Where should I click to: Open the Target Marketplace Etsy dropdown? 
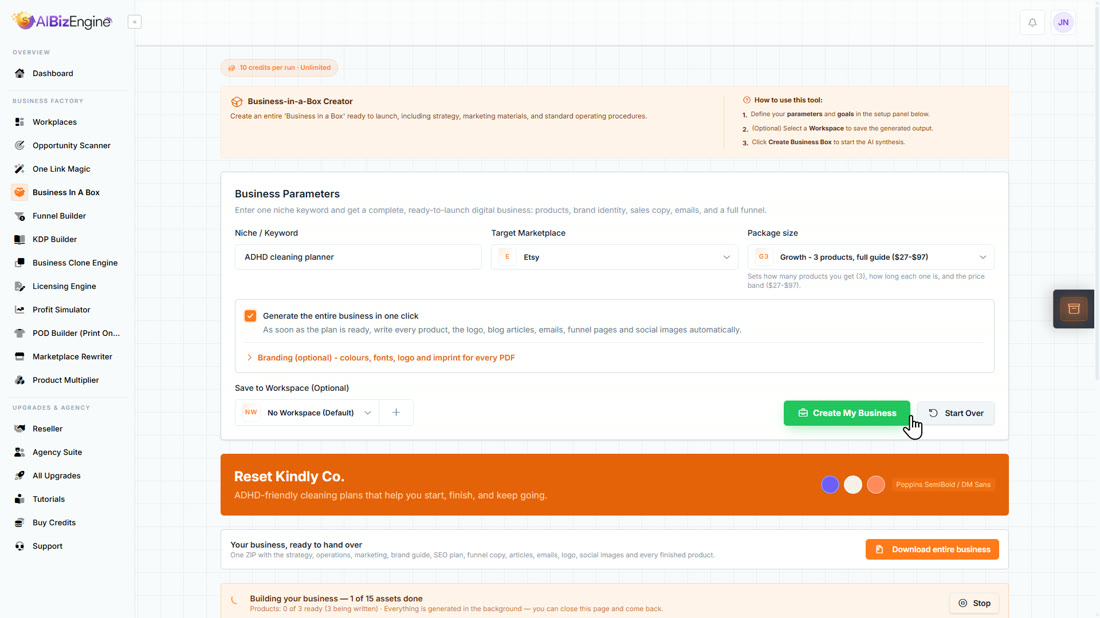(614, 257)
